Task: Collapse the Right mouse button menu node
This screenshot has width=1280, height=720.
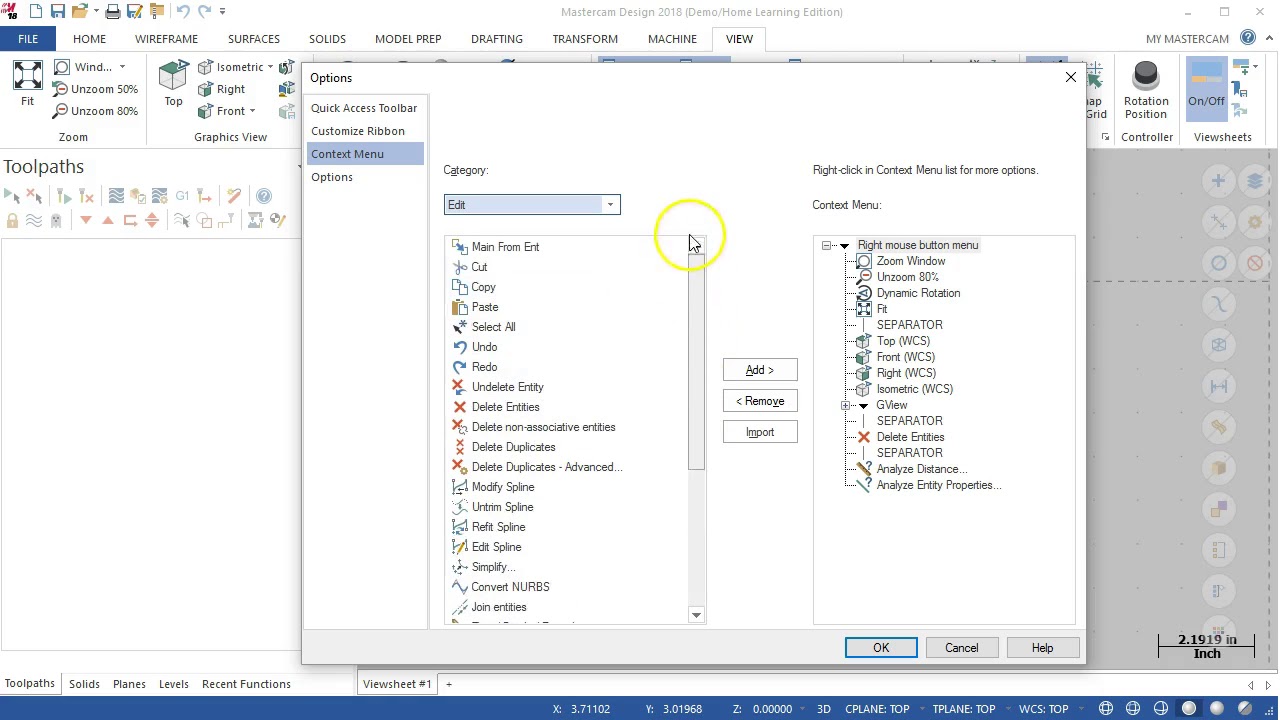Action: click(x=827, y=245)
